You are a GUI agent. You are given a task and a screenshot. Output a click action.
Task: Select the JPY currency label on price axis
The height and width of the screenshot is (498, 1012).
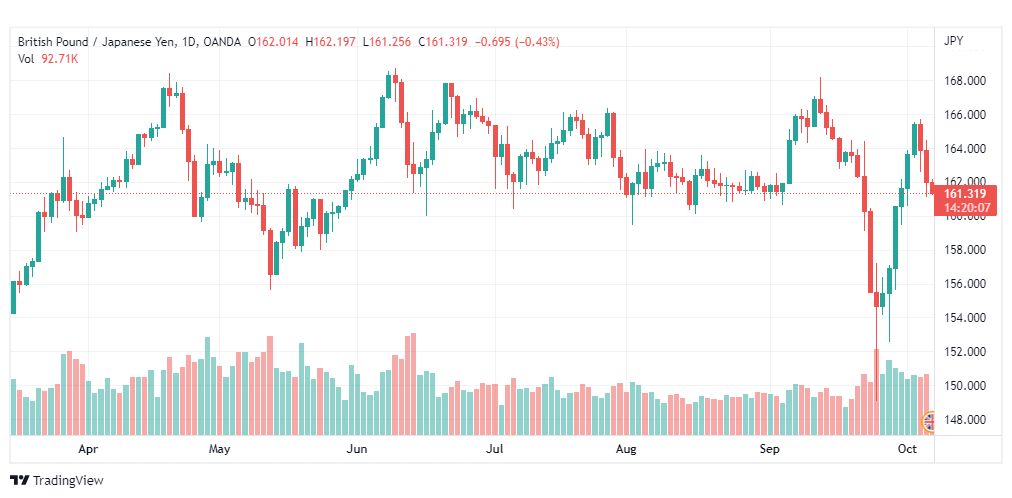(x=953, y=41)
